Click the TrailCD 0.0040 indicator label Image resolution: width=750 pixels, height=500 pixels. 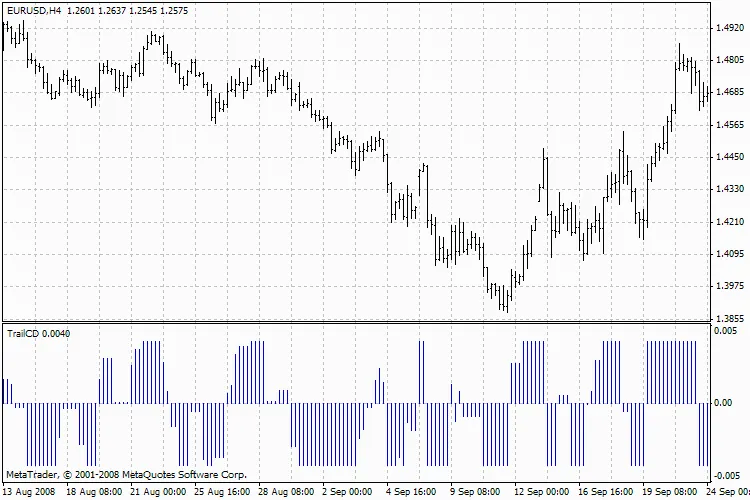pyautogui.click(x=39, y=332)
